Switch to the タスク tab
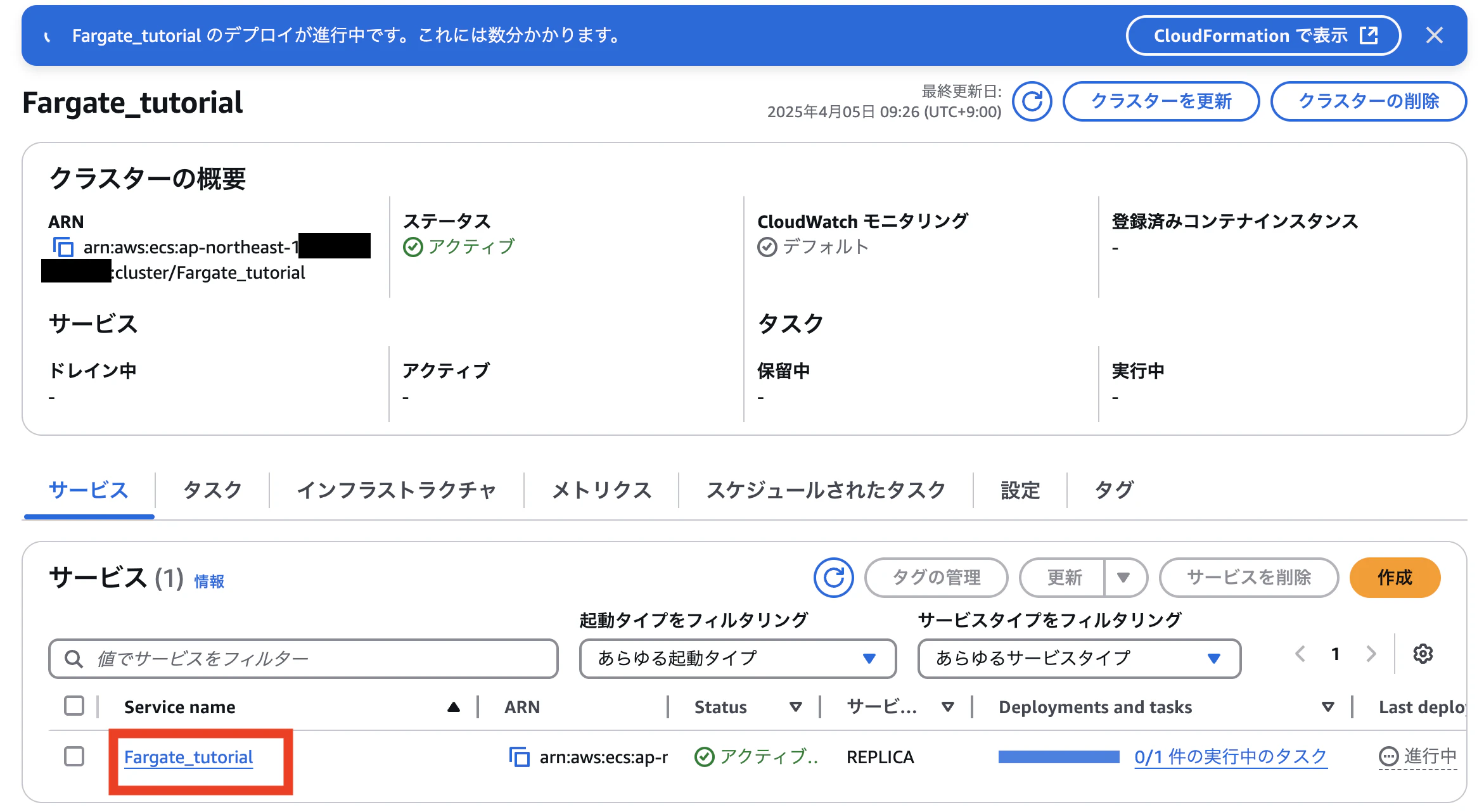1484x812 pixels. point(212,490)
